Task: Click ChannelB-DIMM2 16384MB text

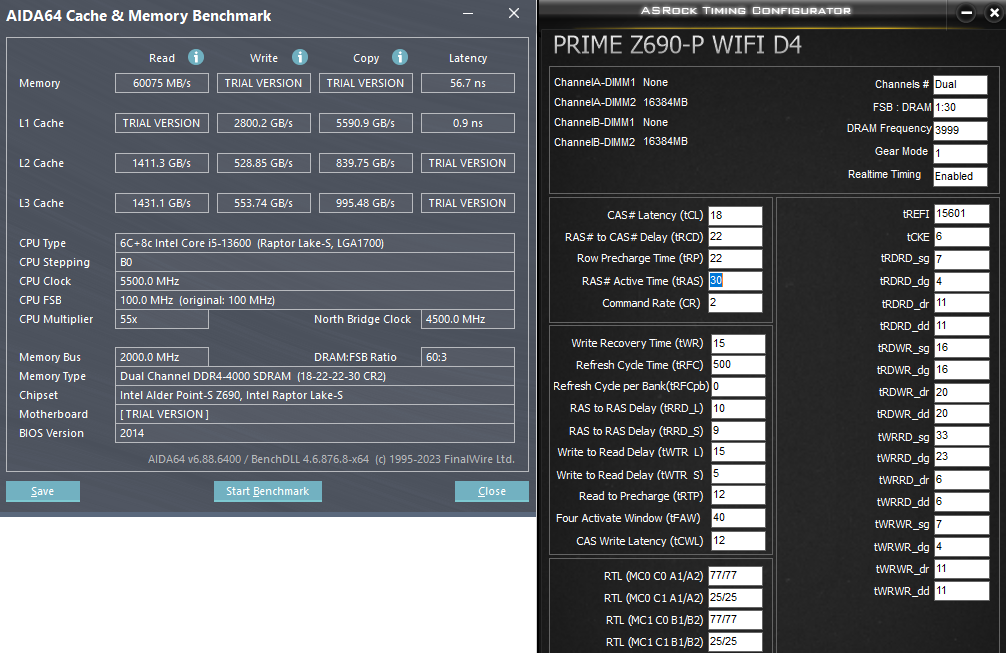Action: 621,142
